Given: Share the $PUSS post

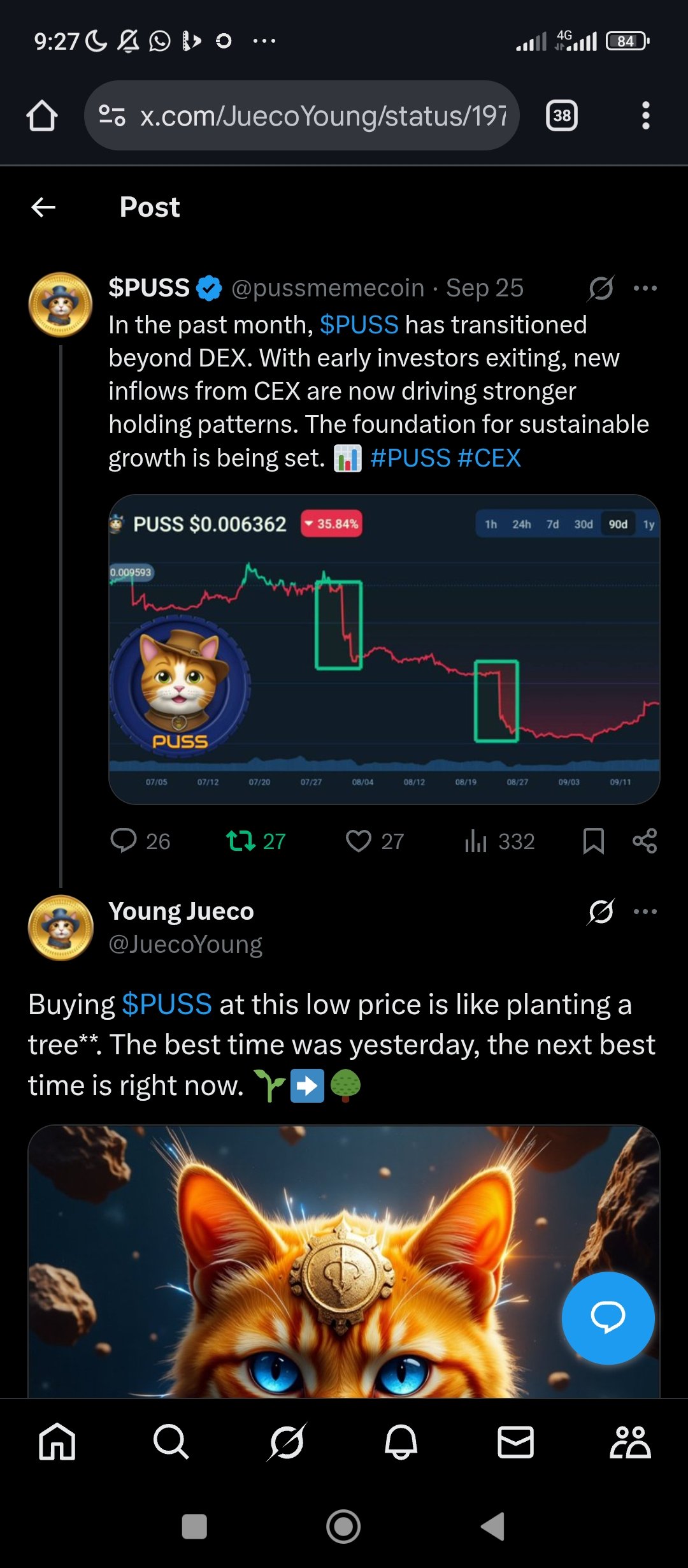Looking at the screenshot, I should (645, 841).
